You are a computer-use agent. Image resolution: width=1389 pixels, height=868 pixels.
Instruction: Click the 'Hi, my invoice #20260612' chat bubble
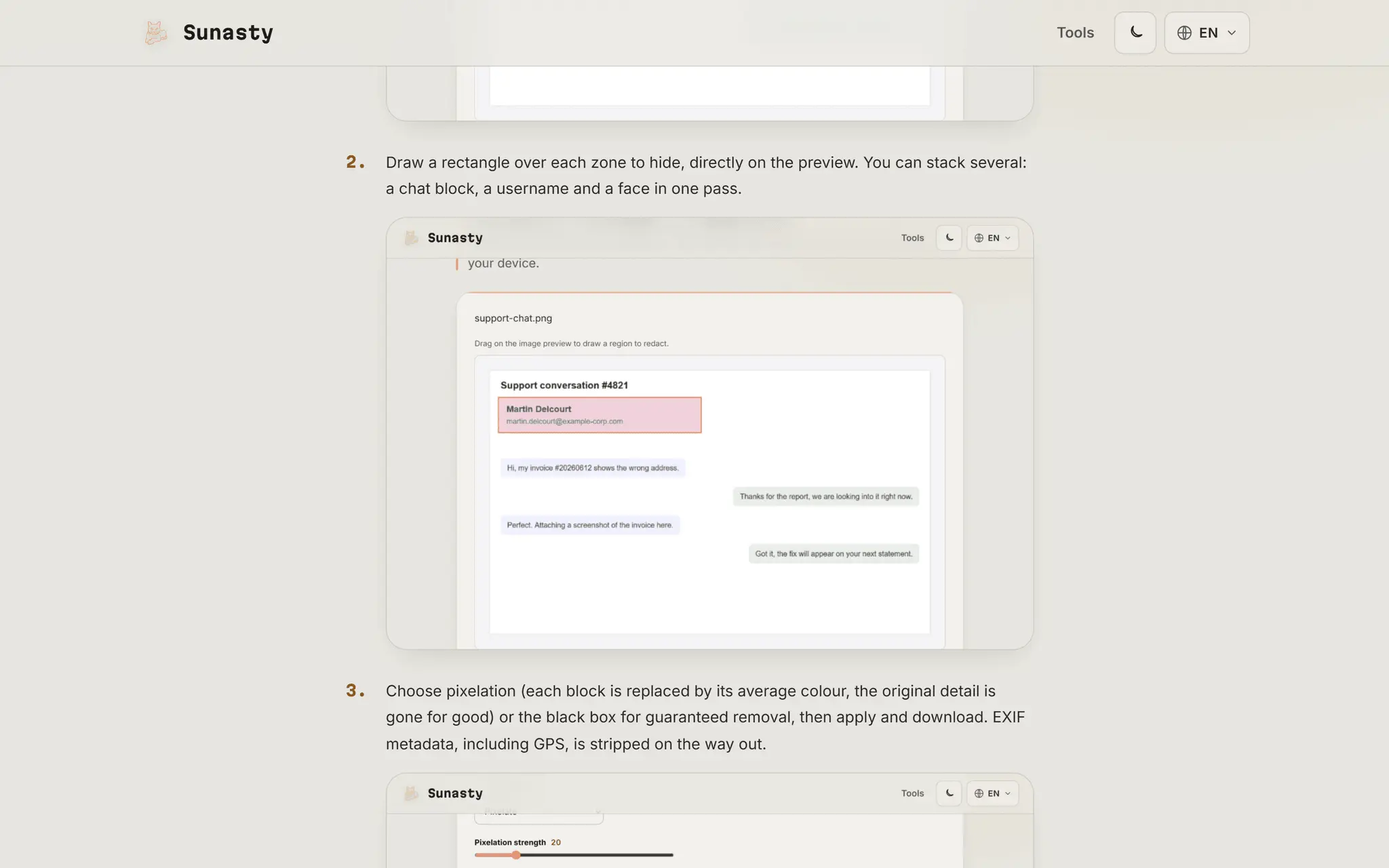point(593,468)
